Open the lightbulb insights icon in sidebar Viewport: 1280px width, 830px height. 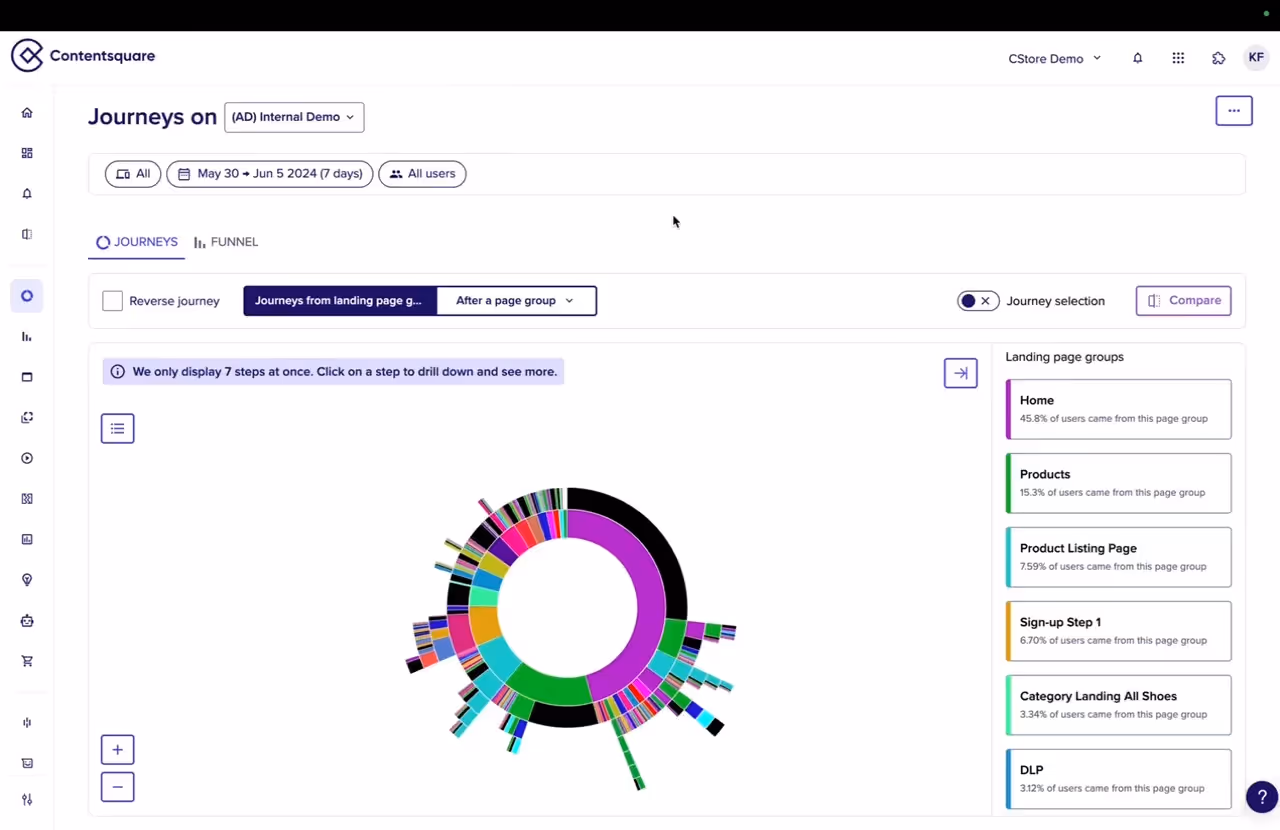pos(27,580)
